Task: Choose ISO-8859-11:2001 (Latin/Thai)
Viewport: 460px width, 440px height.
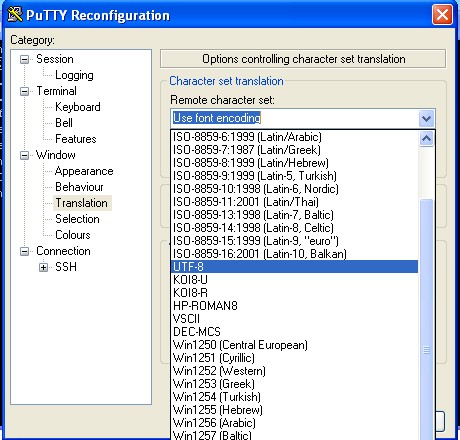Action: (295, 202)
